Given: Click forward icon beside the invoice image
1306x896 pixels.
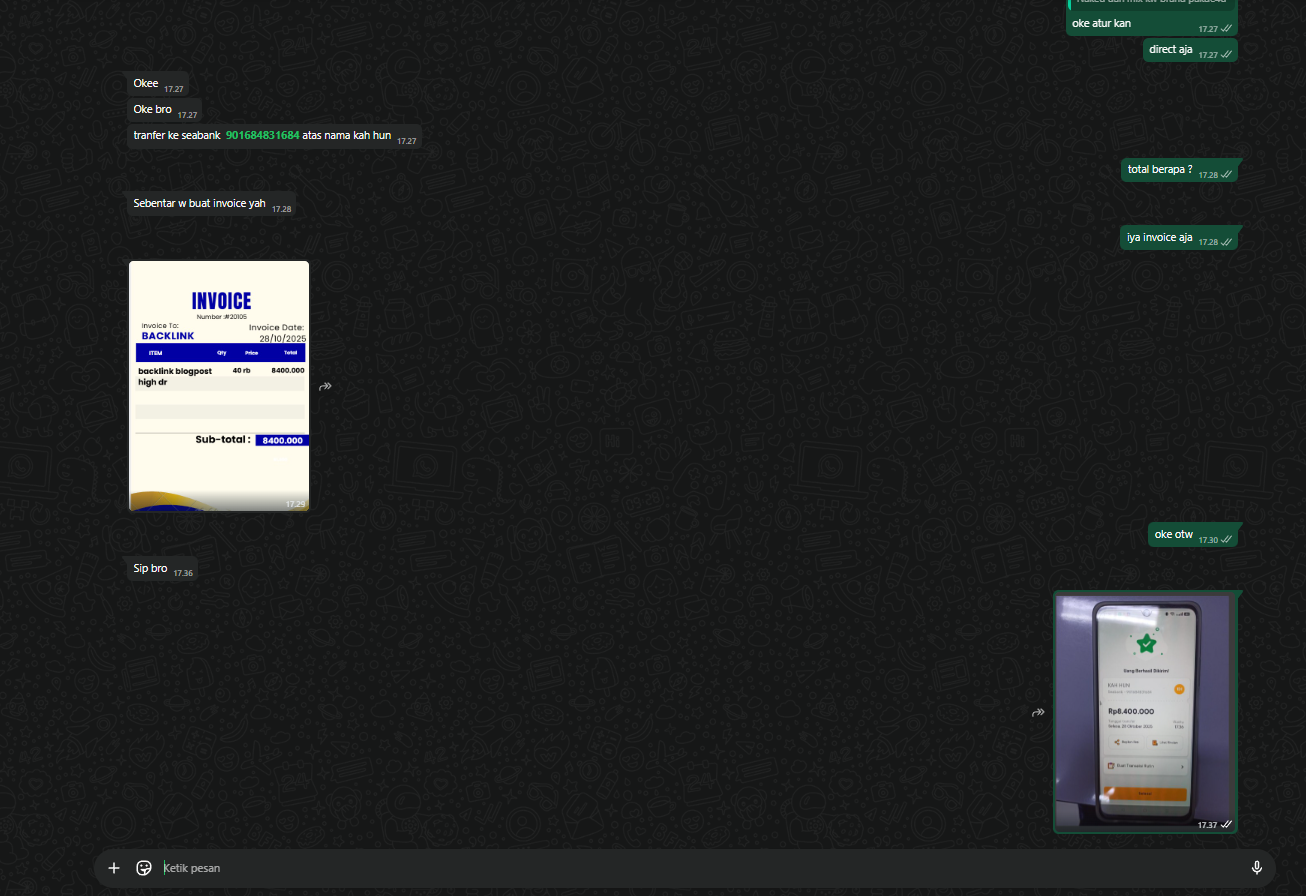Looking at the screenshot, I should tap(325, 386).
